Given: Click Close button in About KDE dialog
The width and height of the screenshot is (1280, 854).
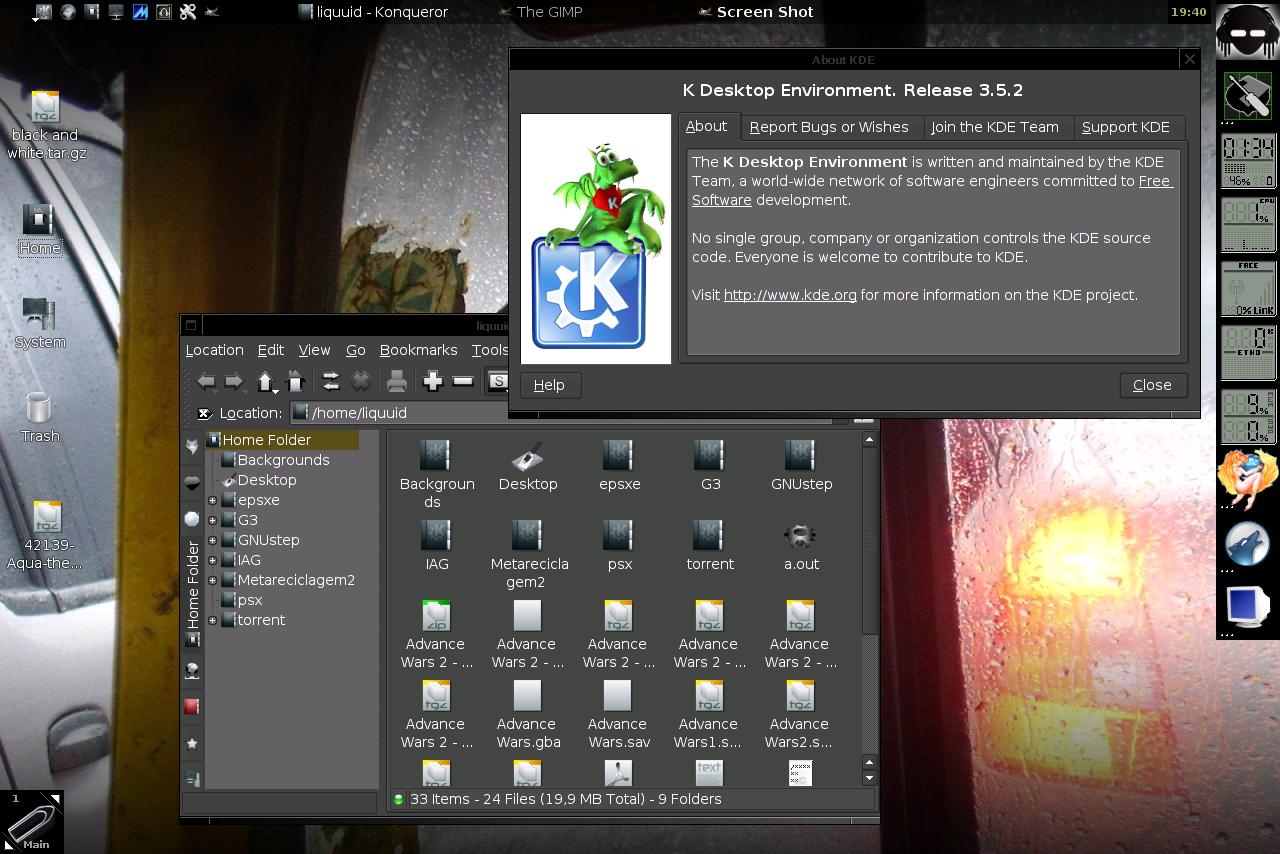Looking at the screenshot, I should point(1152,385).
